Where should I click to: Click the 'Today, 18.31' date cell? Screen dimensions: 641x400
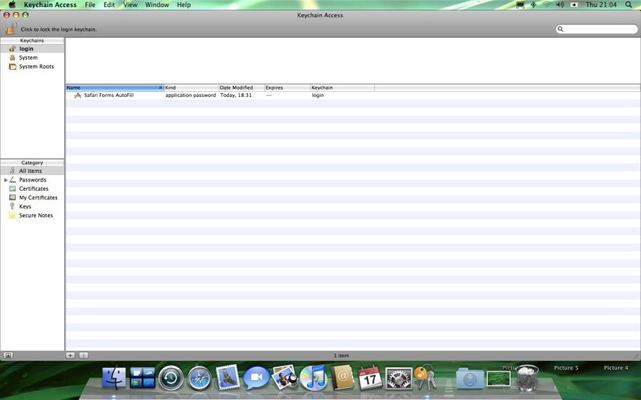[236, 95]
